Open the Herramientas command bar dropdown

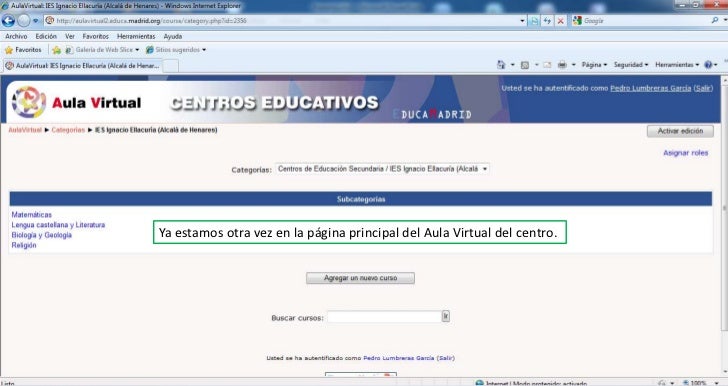677,65
